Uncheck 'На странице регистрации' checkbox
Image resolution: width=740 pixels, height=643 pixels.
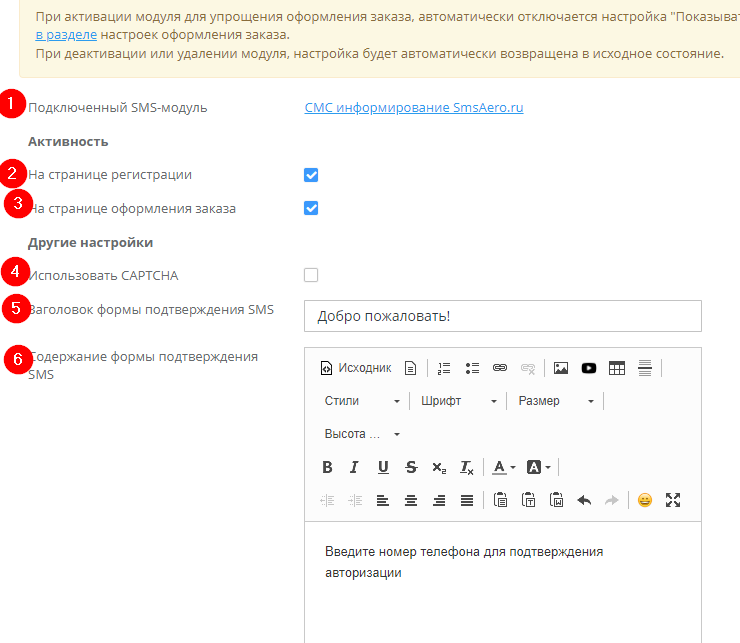click(x=311, y=175)
